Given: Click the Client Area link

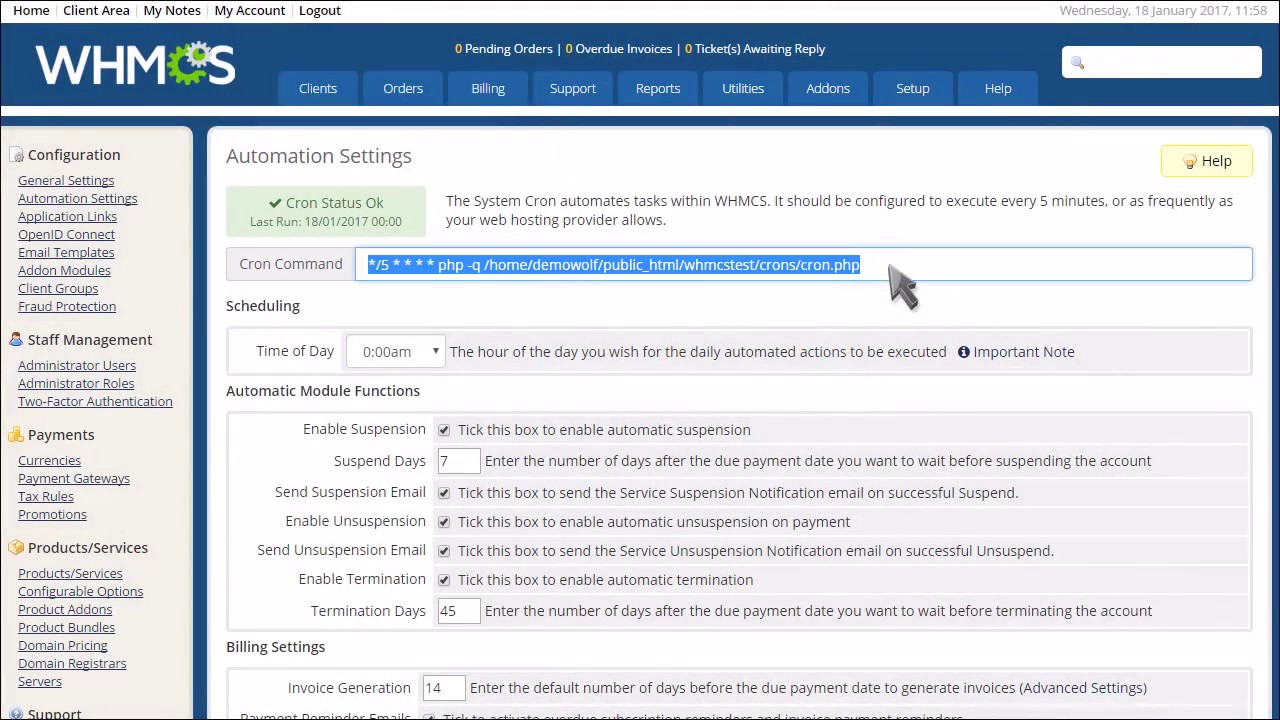Looking at the screenshot, I should click(x=96, y=10).
